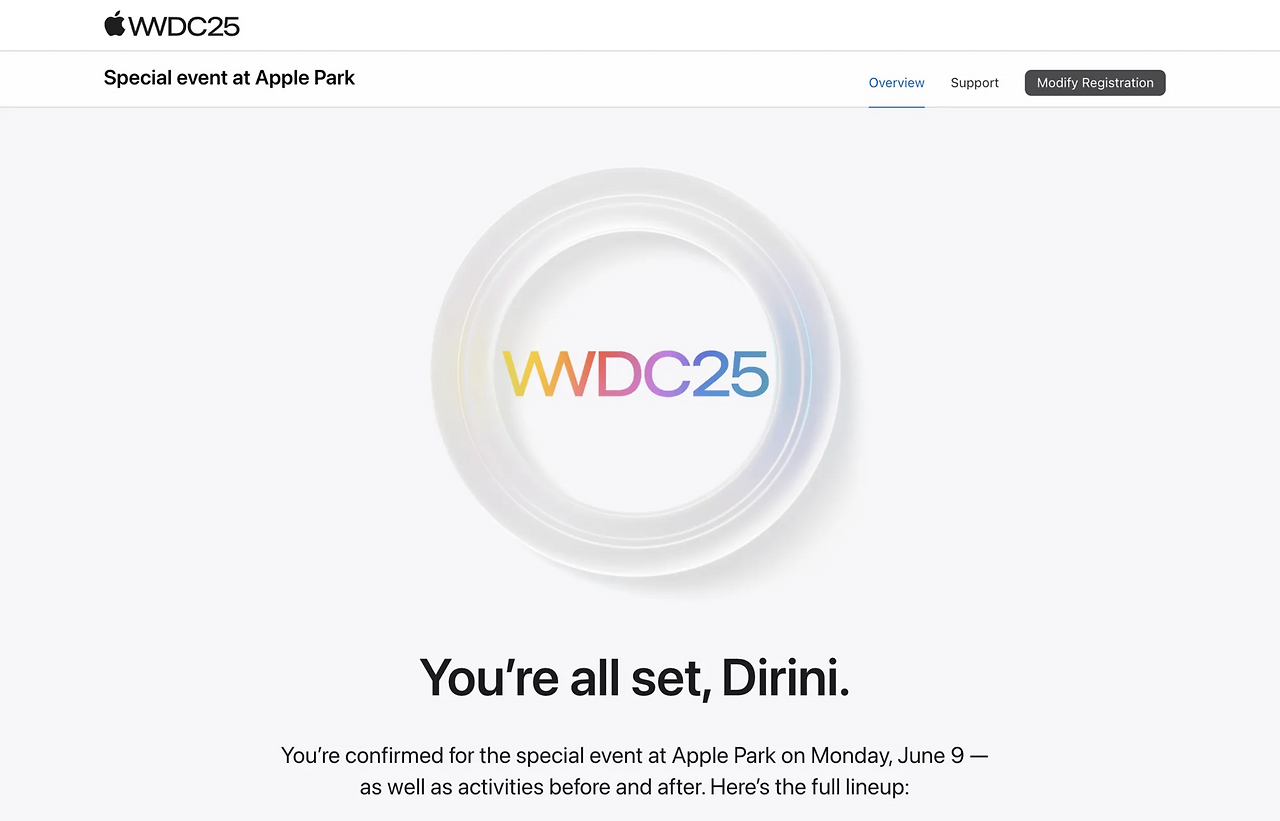Click the blue 25 in the hero logo
This screenshot has width=1280, height=821.
[730, 374]
